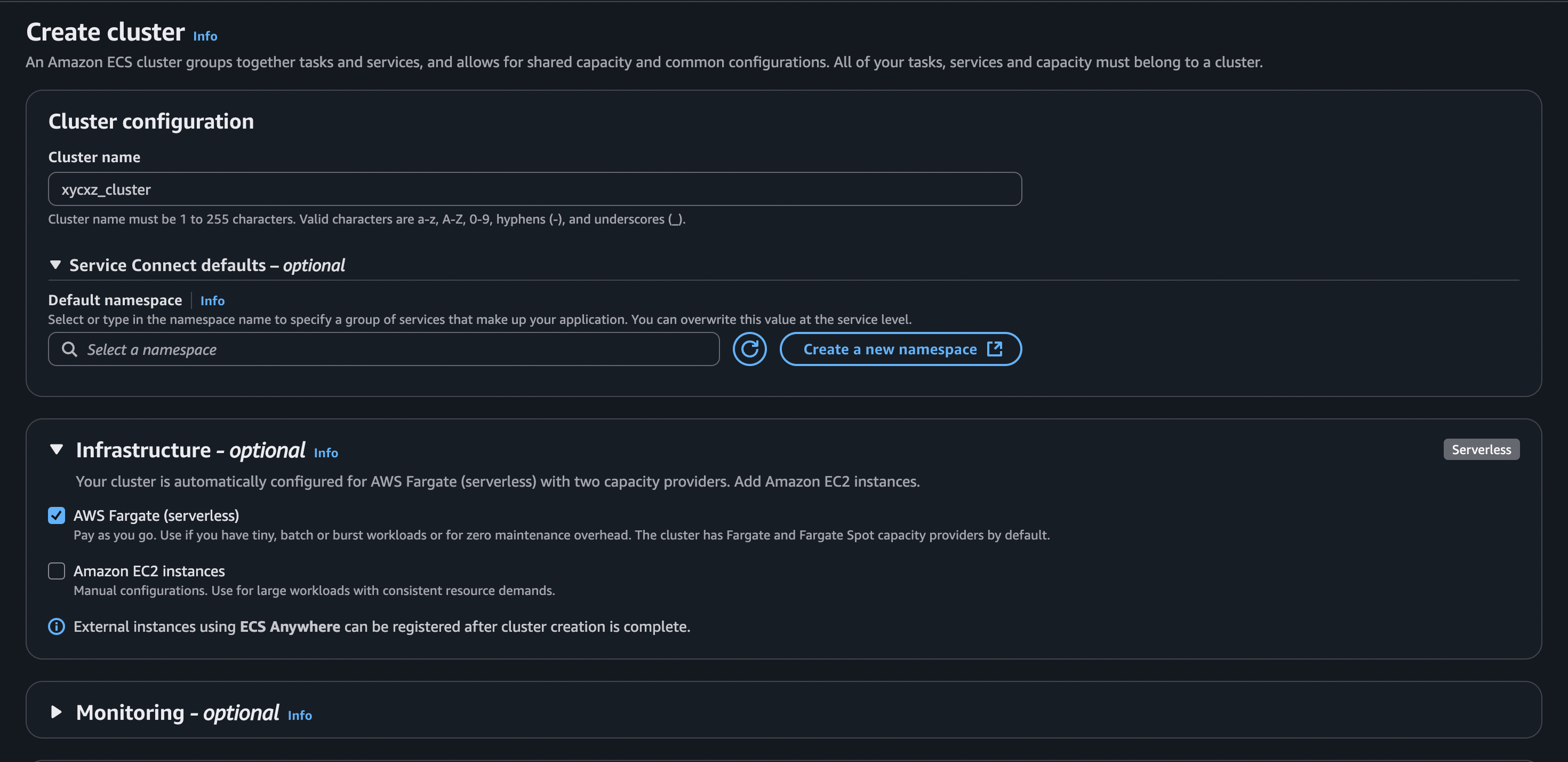Screen dimensions: 1568x762
Task: Click Info beside Default namespace
Action: (212, 300)
